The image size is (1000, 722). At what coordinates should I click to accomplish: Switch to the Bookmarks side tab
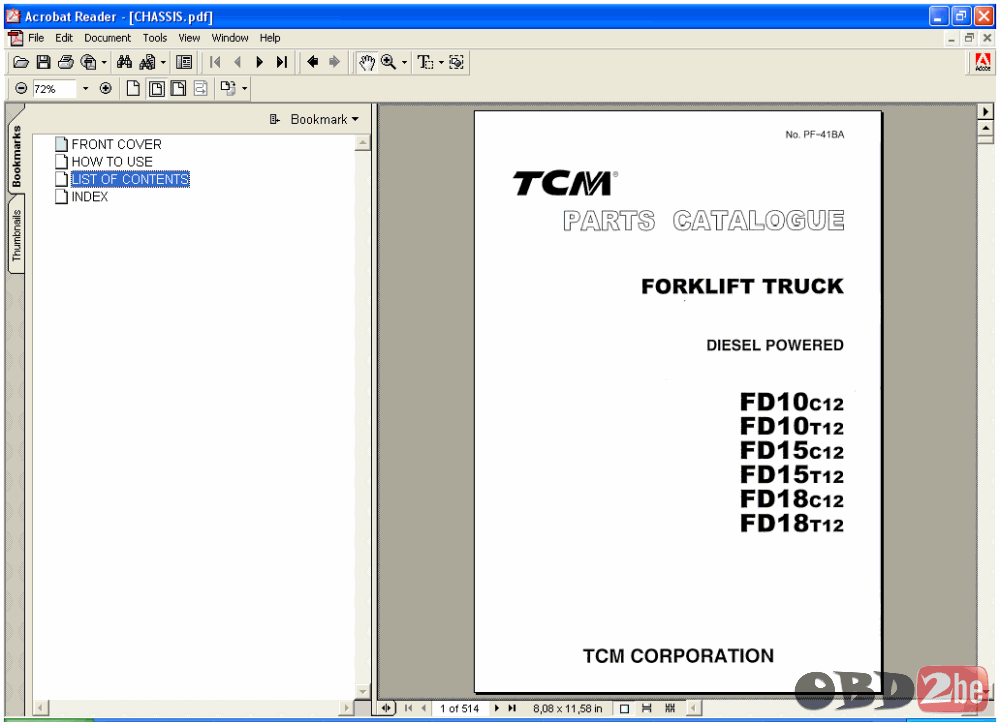(16, 156)
